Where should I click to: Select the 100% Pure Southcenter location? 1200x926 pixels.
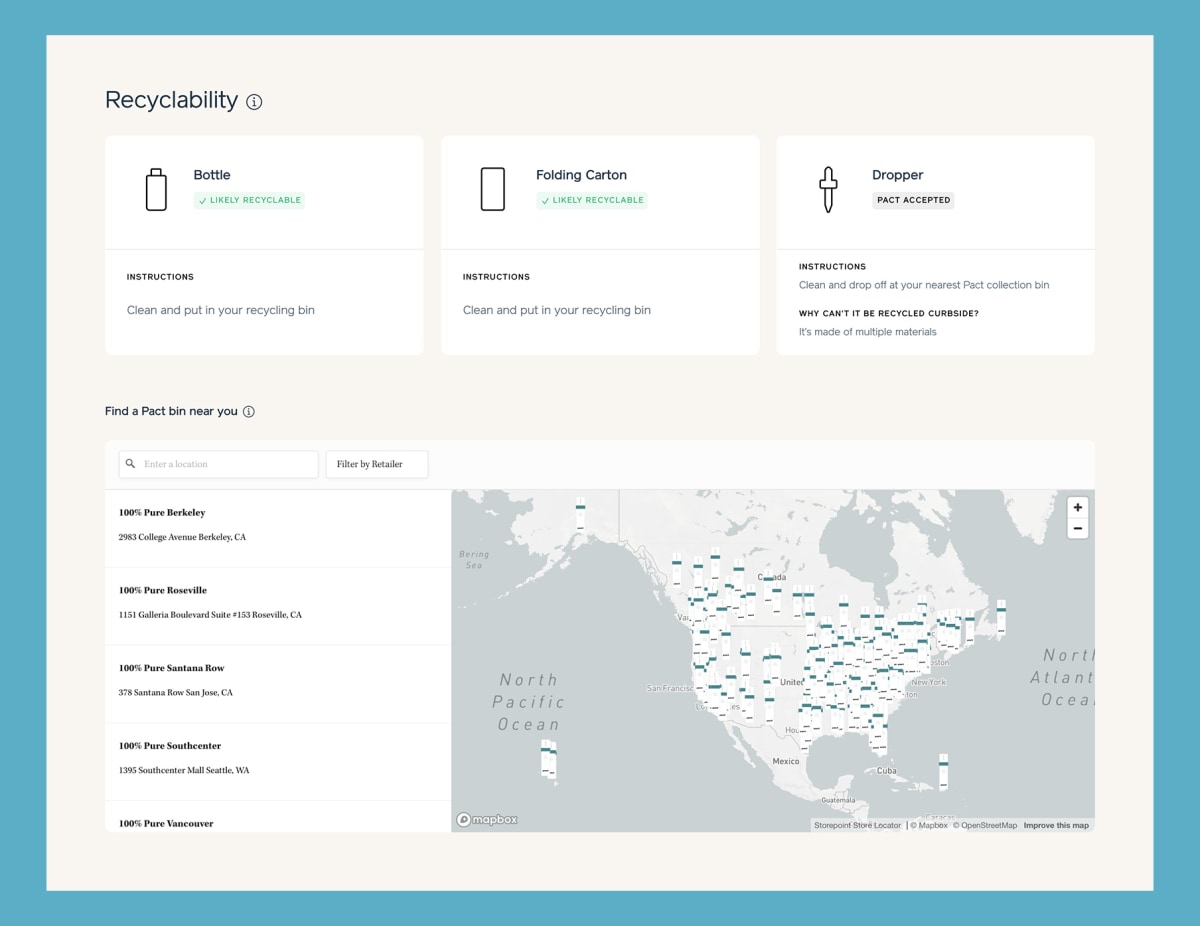(278, 762)
